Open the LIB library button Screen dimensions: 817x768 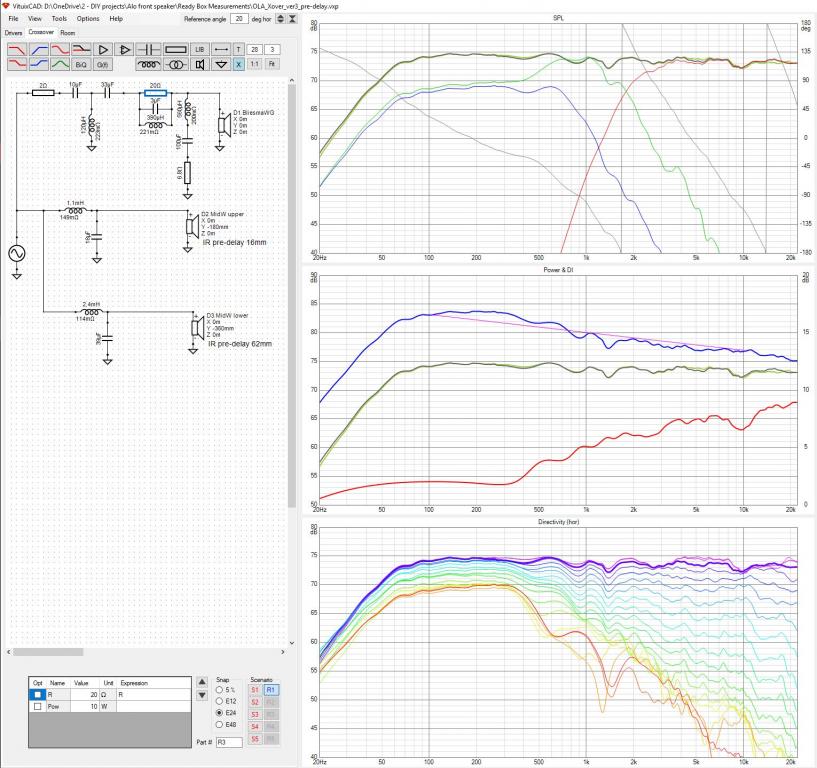point(200,49)
